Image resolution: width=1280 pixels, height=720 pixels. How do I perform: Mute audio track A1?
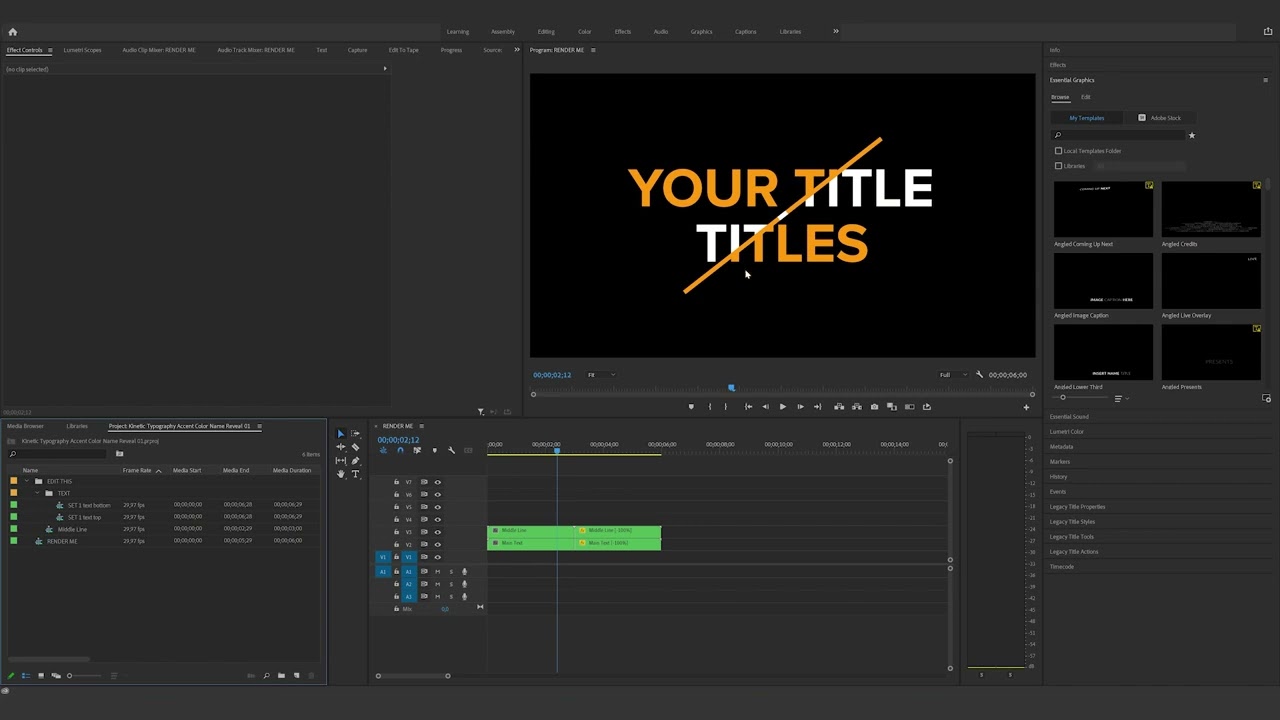click(437, 572)
